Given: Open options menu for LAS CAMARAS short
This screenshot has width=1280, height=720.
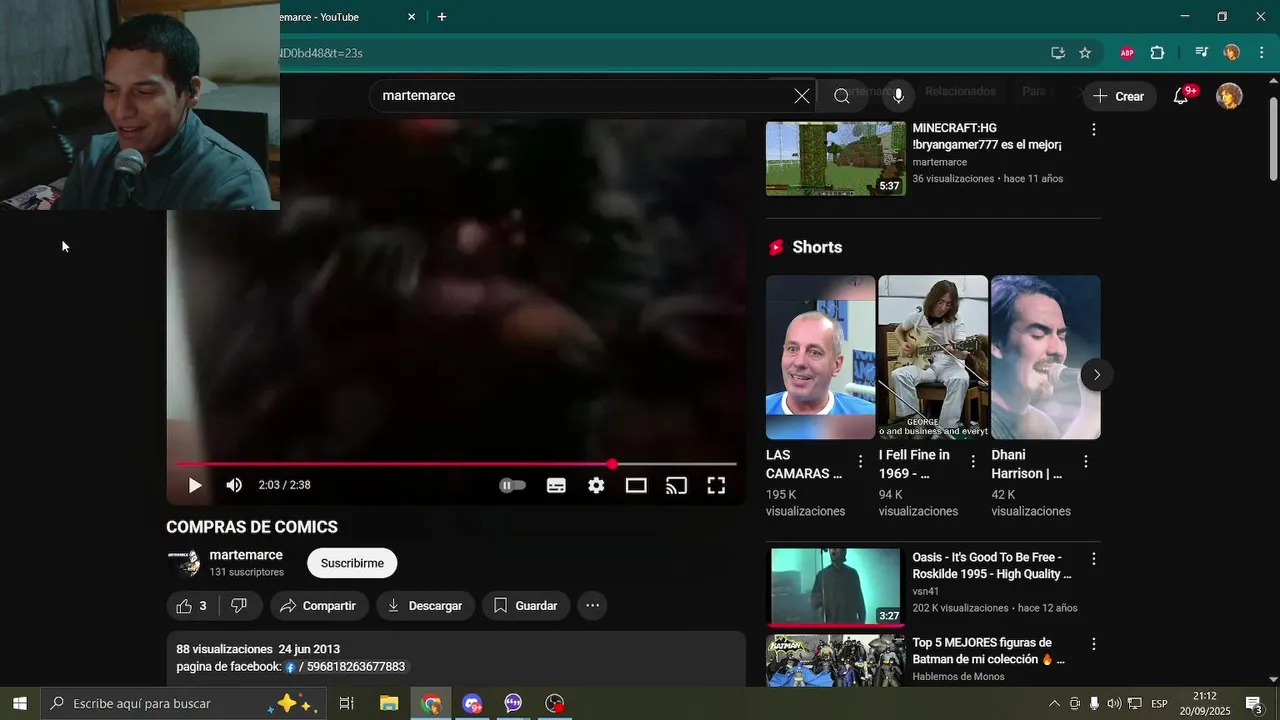Looking at the screenshot, I should (860, 462).
